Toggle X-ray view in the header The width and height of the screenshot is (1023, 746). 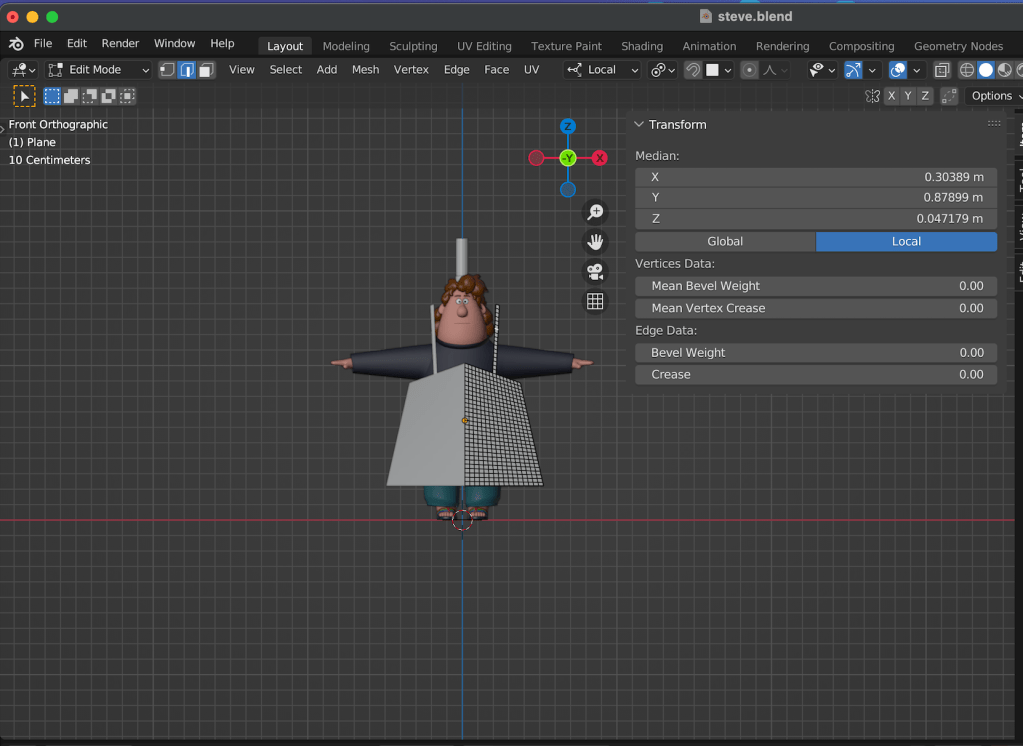point(942,70)
